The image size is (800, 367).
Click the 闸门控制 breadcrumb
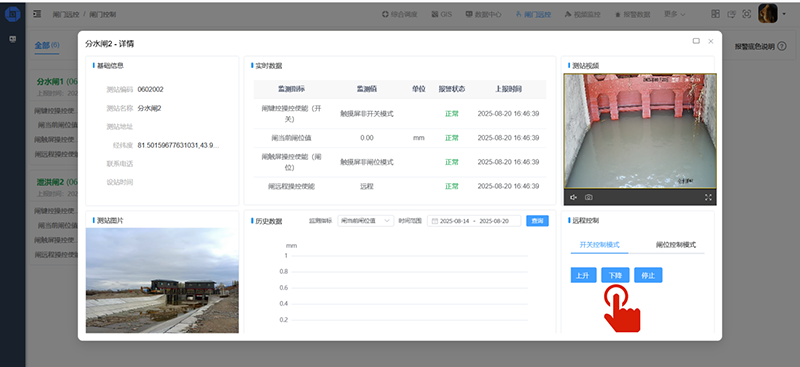coord(103,14)
